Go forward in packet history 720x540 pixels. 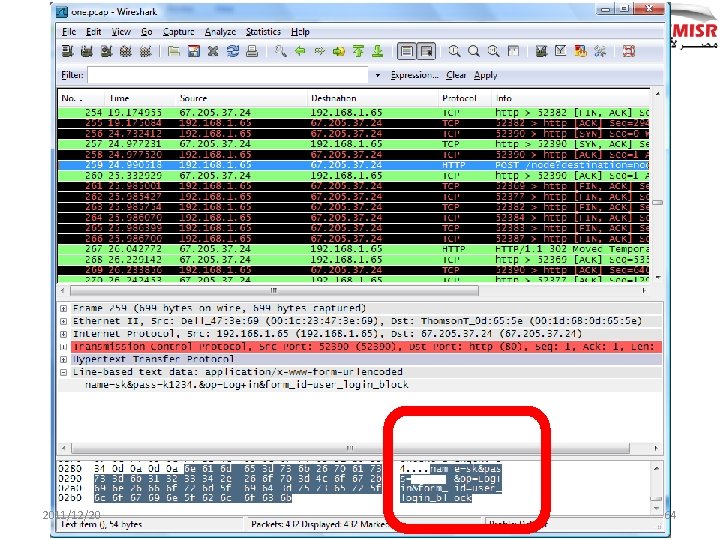click(319, 51)
